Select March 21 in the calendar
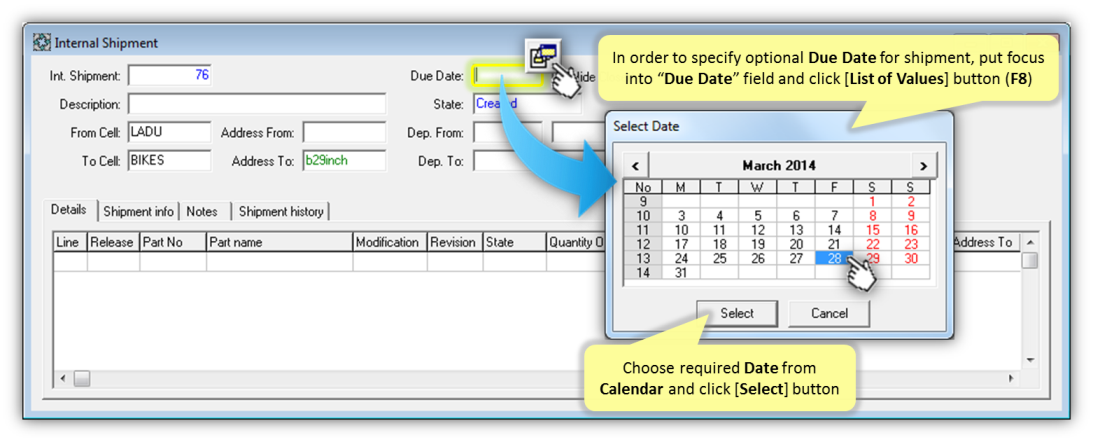 click(834, 245)
